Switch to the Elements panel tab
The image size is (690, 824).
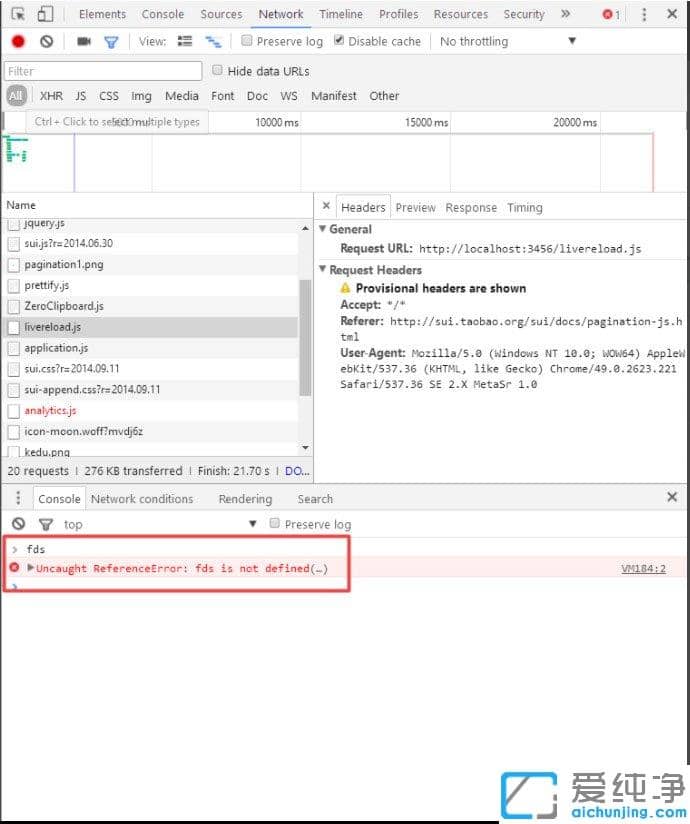click(102, 14)
